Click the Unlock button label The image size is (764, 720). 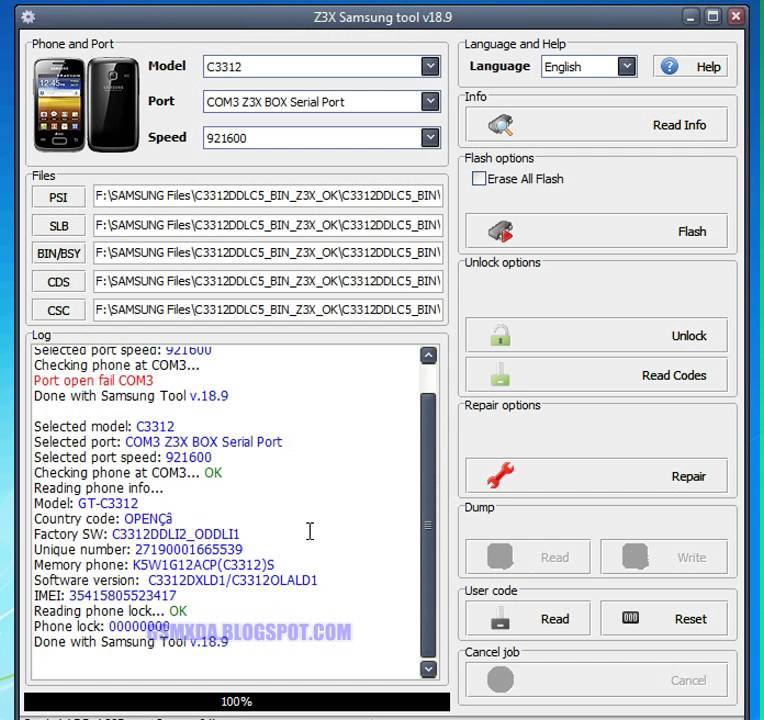point(689,336)
